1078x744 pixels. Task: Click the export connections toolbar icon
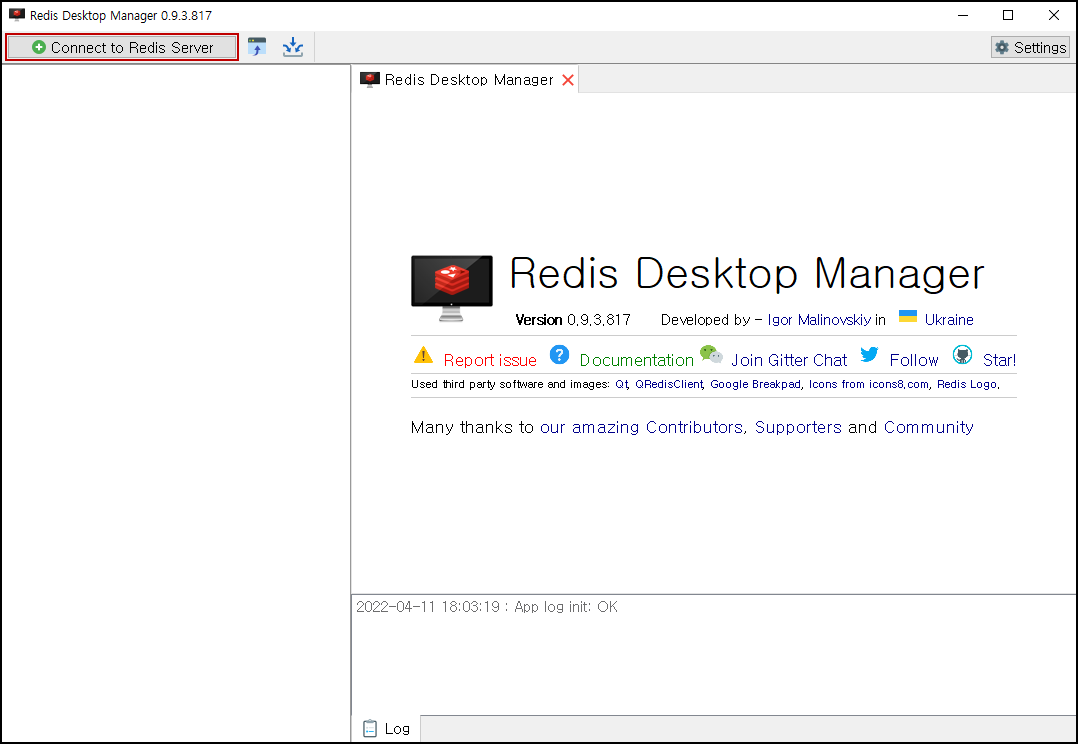[x=293, y=47]
